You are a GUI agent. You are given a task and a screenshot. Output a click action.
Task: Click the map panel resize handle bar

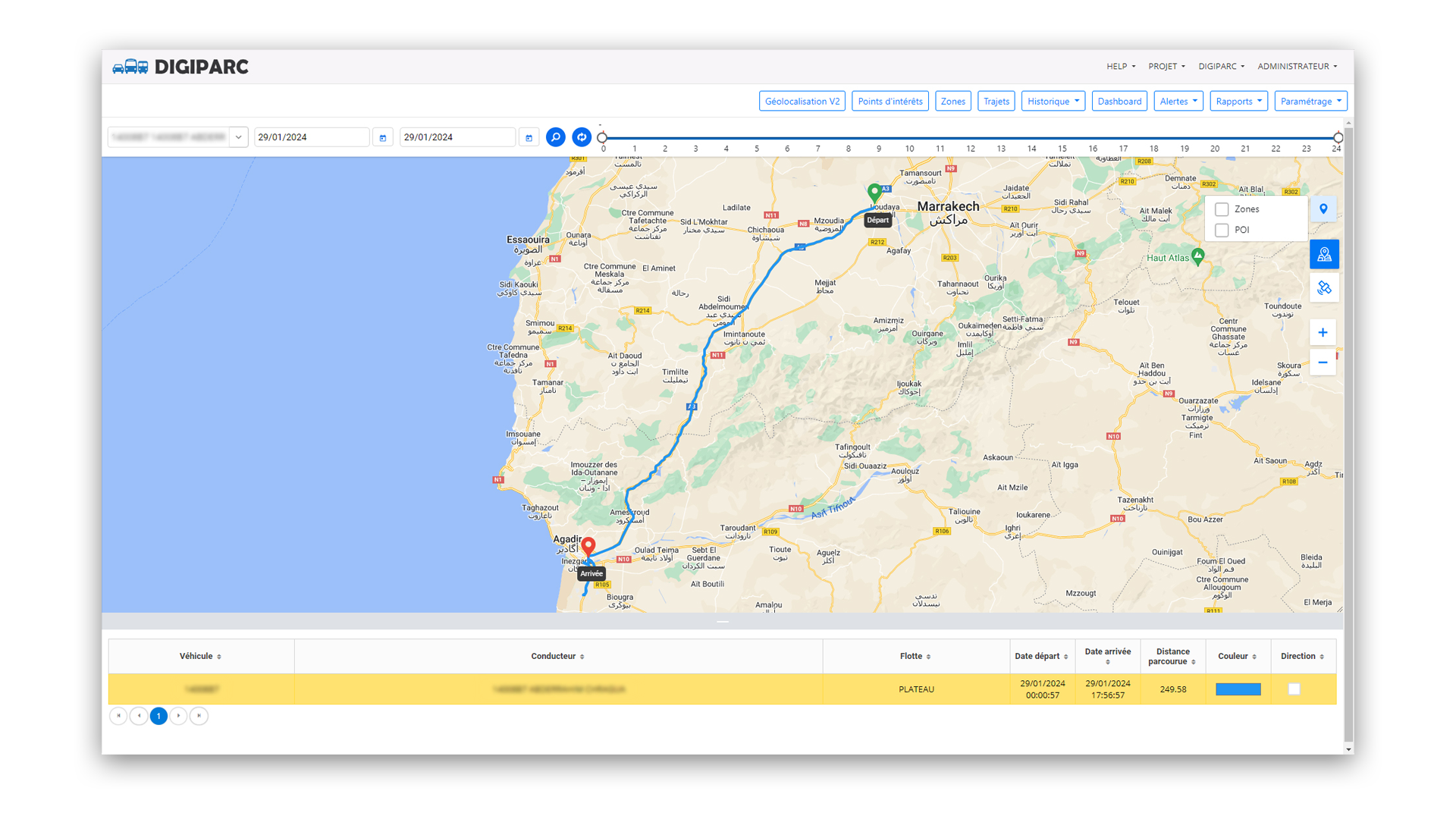723,621
